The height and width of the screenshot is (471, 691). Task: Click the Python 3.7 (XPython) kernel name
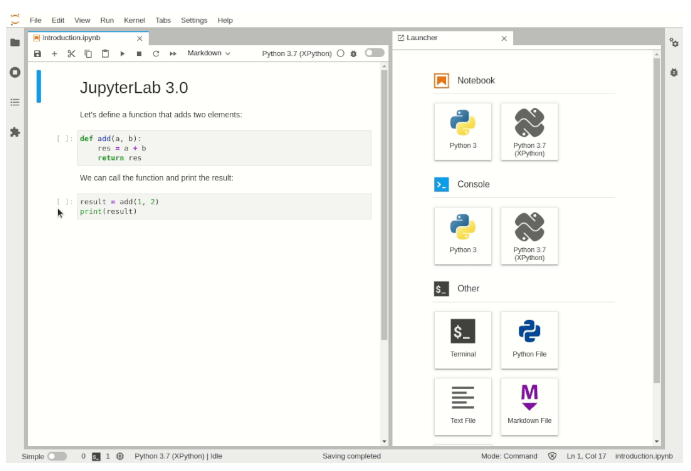pos(296,53)
